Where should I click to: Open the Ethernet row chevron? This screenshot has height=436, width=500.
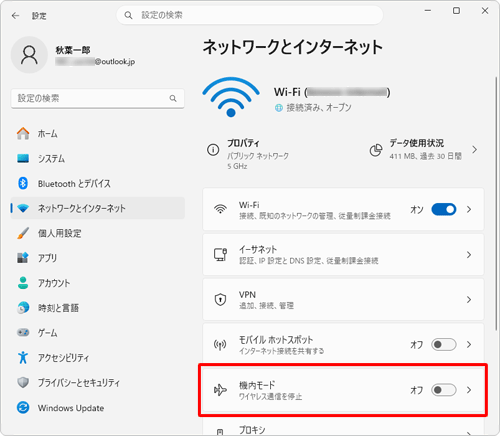pyautogui.click(x=469, y=255)
